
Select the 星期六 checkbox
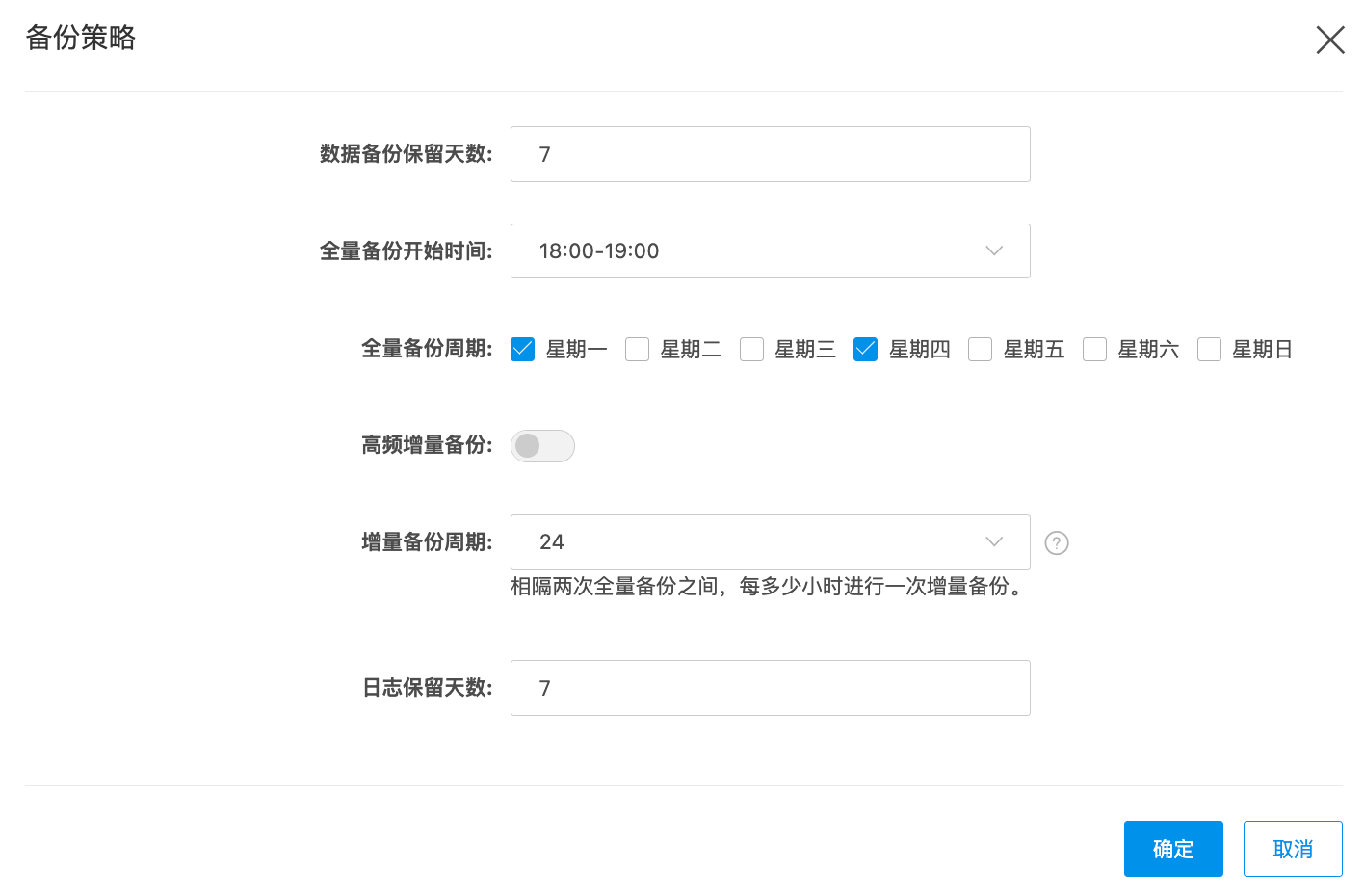[1094, 349]
